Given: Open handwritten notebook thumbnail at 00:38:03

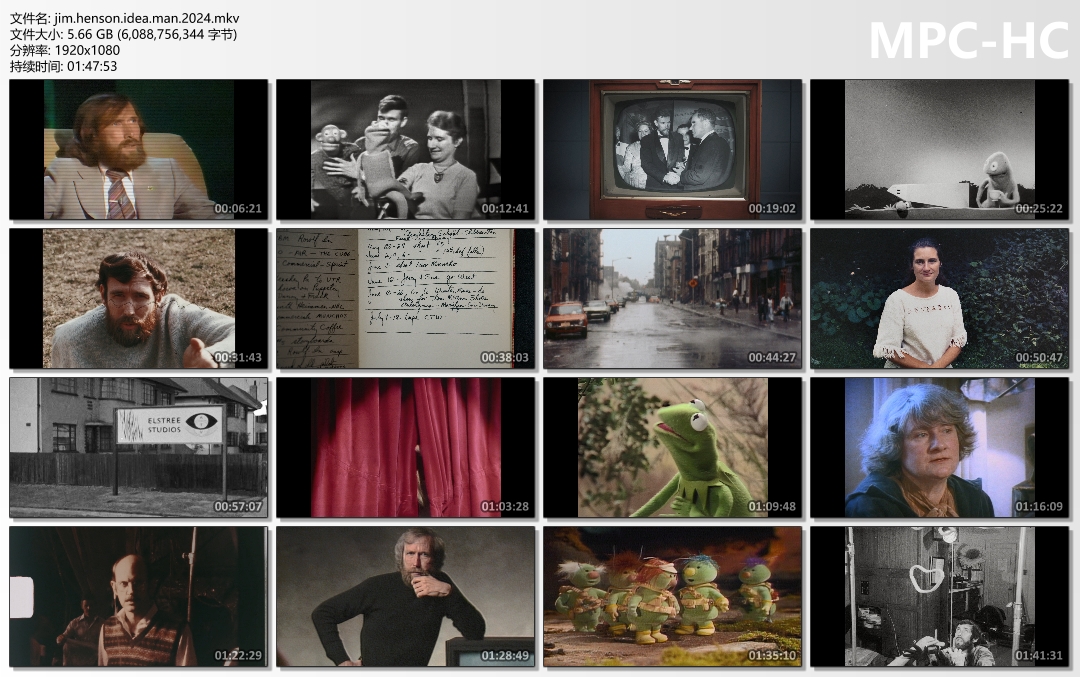Looking at the screenshot, I should [405, 298].
